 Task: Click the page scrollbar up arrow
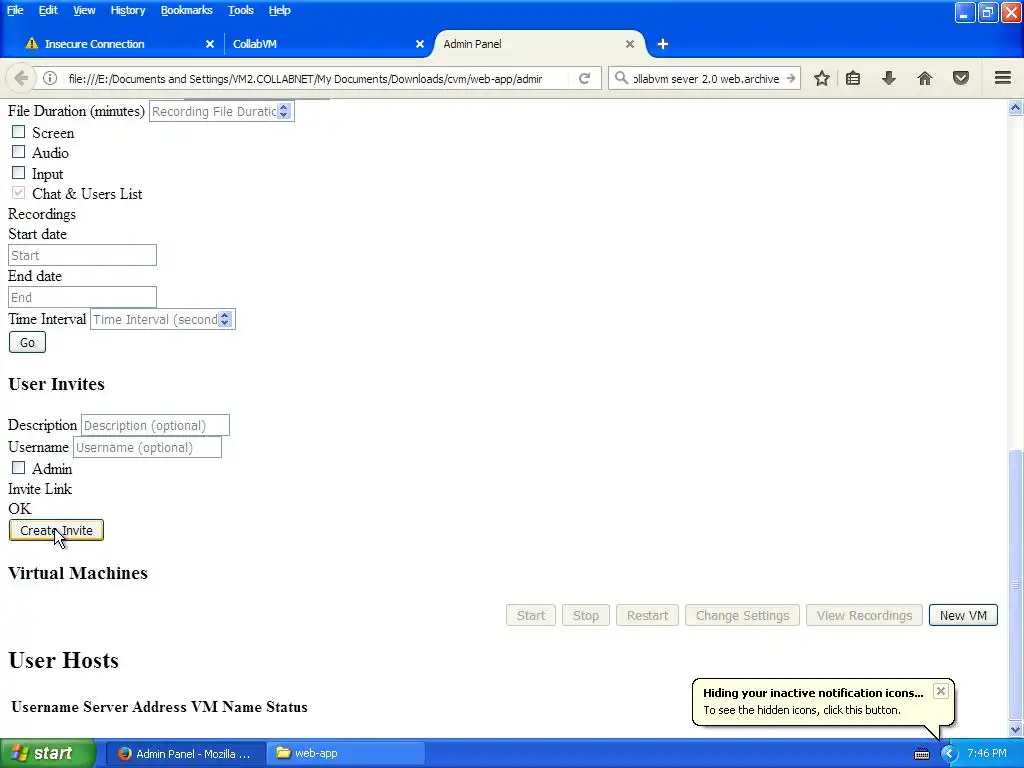(x=1016, y=108)
